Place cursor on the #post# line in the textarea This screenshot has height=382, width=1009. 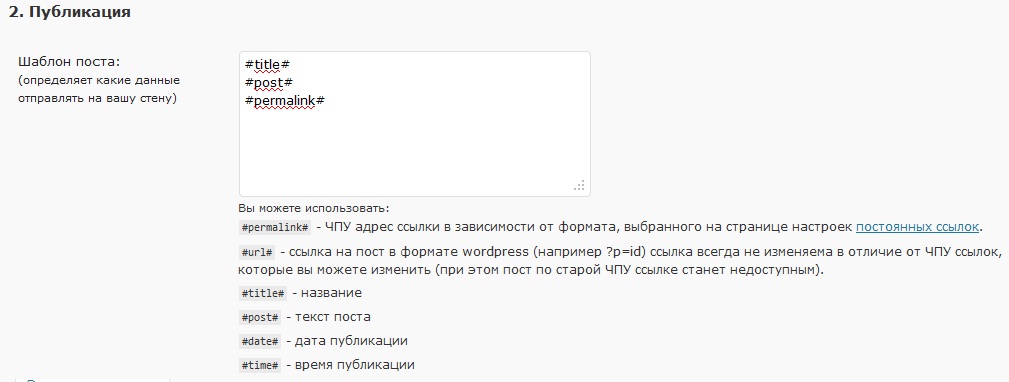[x=269, y=83]
